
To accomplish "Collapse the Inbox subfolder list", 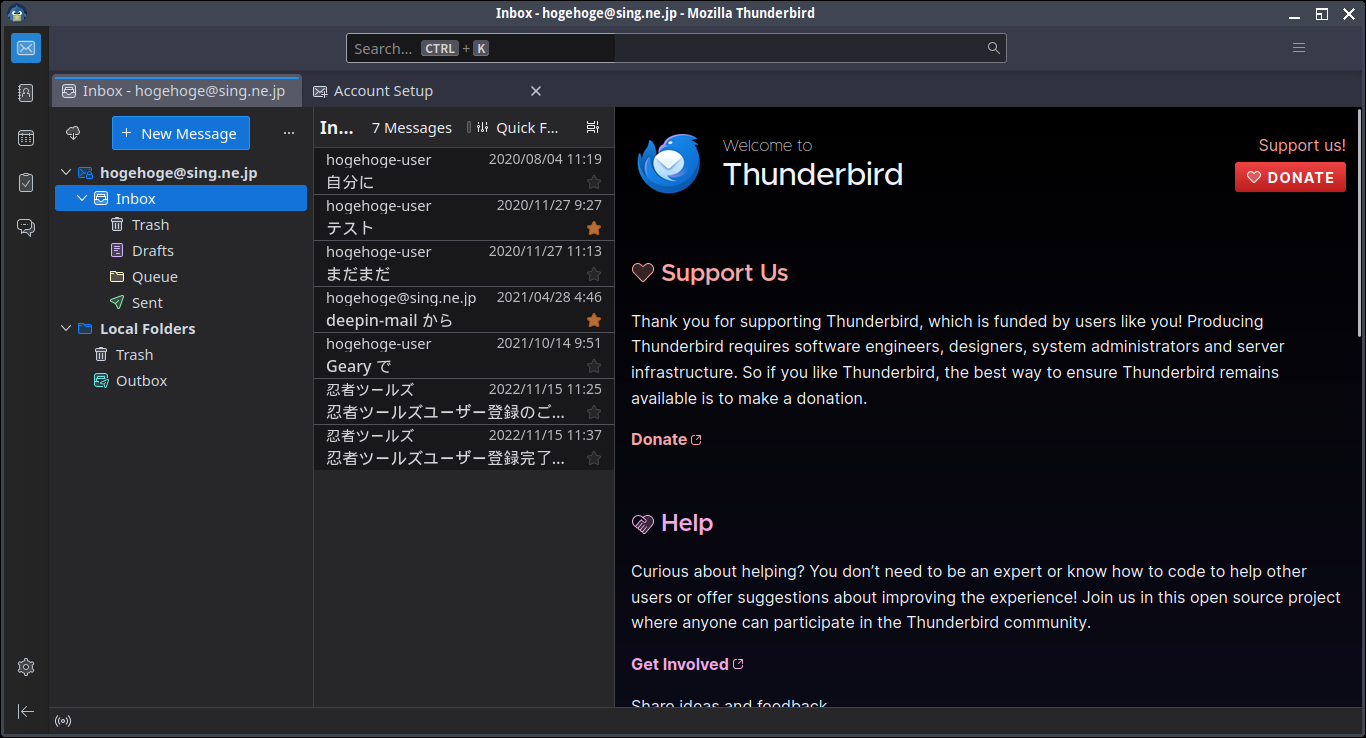I will click(x=83, y=199).
